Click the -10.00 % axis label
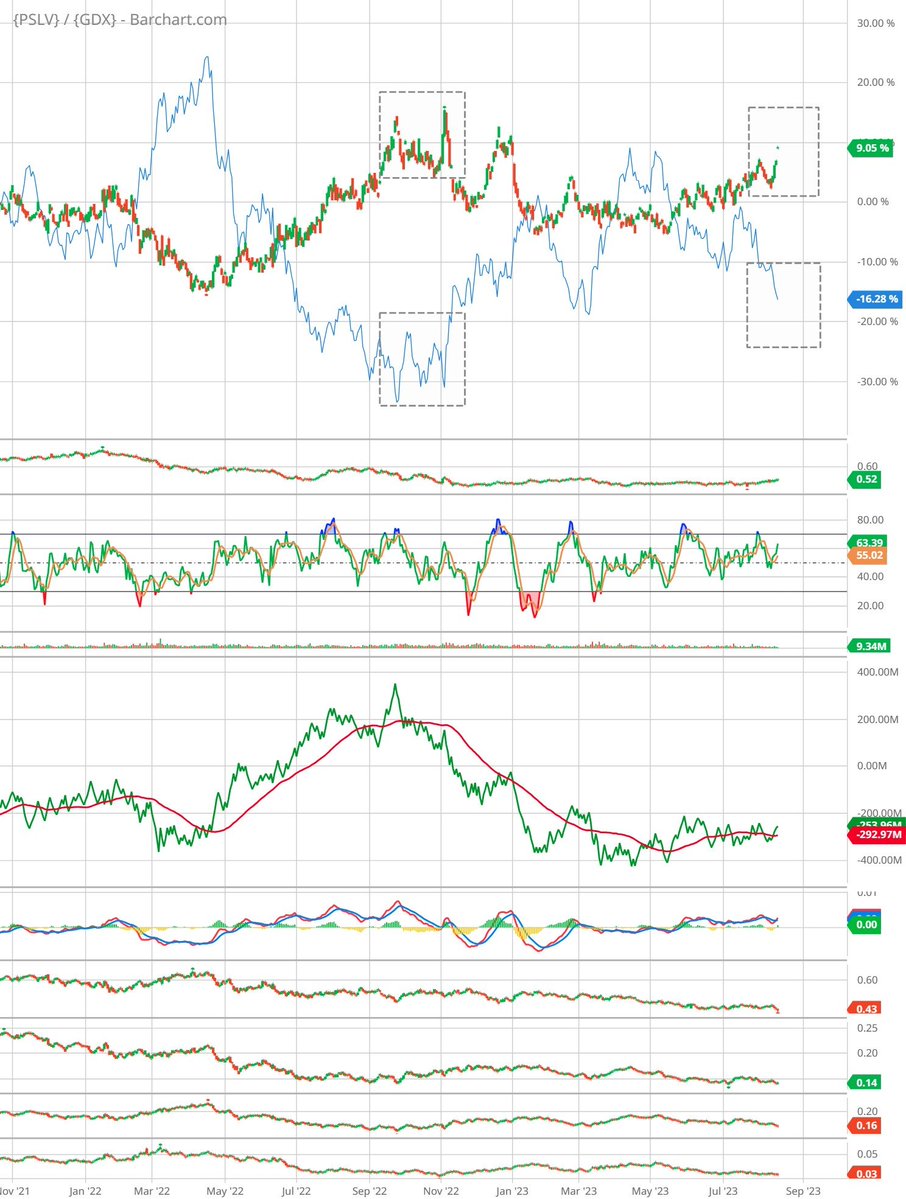The height and width of the screenshot is (1199, 906). [876, 262]
